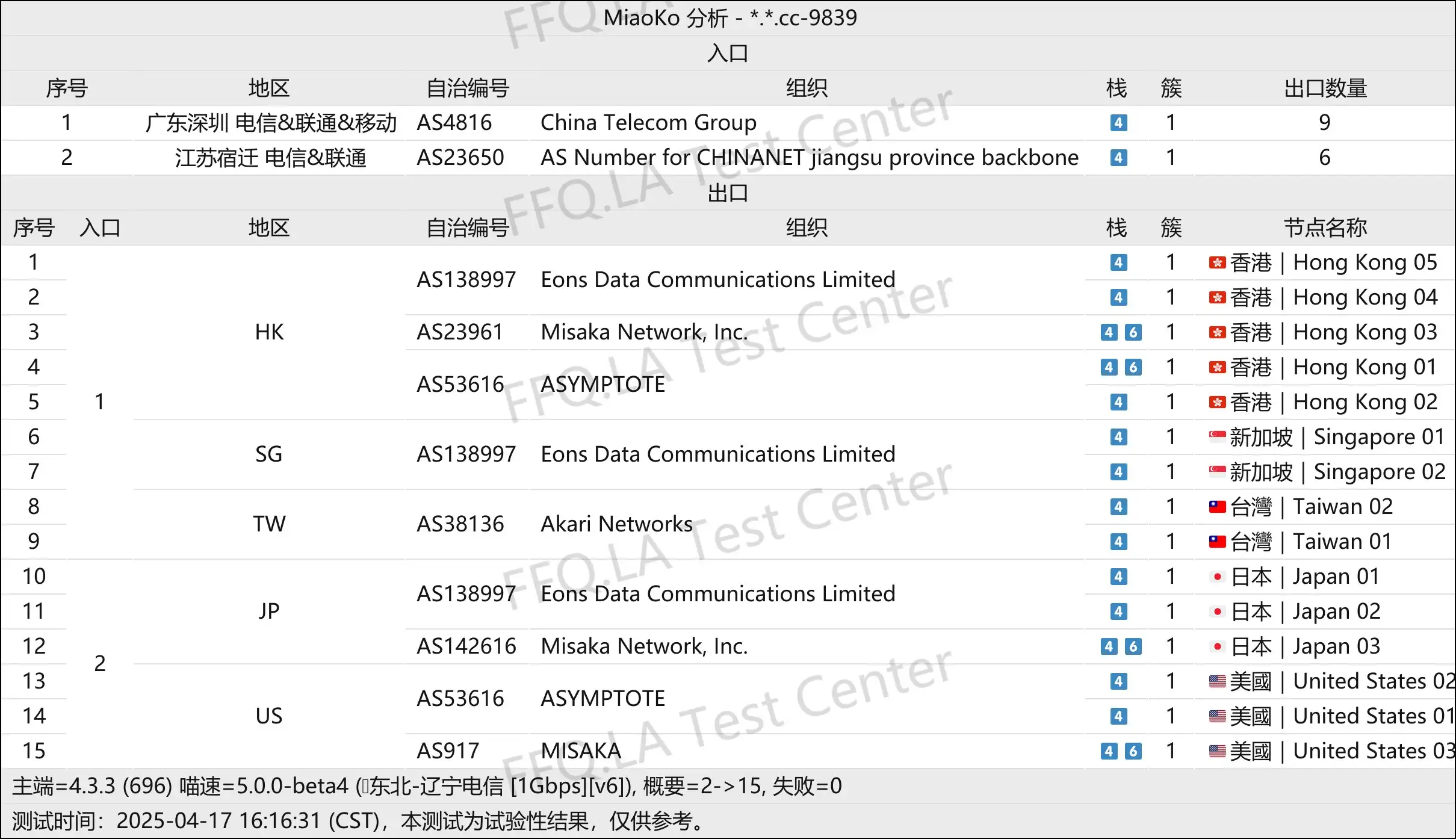Screen dimensions: 1456x839
Task: Select the AS142616 Misaka Network entry
Action: [x=466, y=646]
